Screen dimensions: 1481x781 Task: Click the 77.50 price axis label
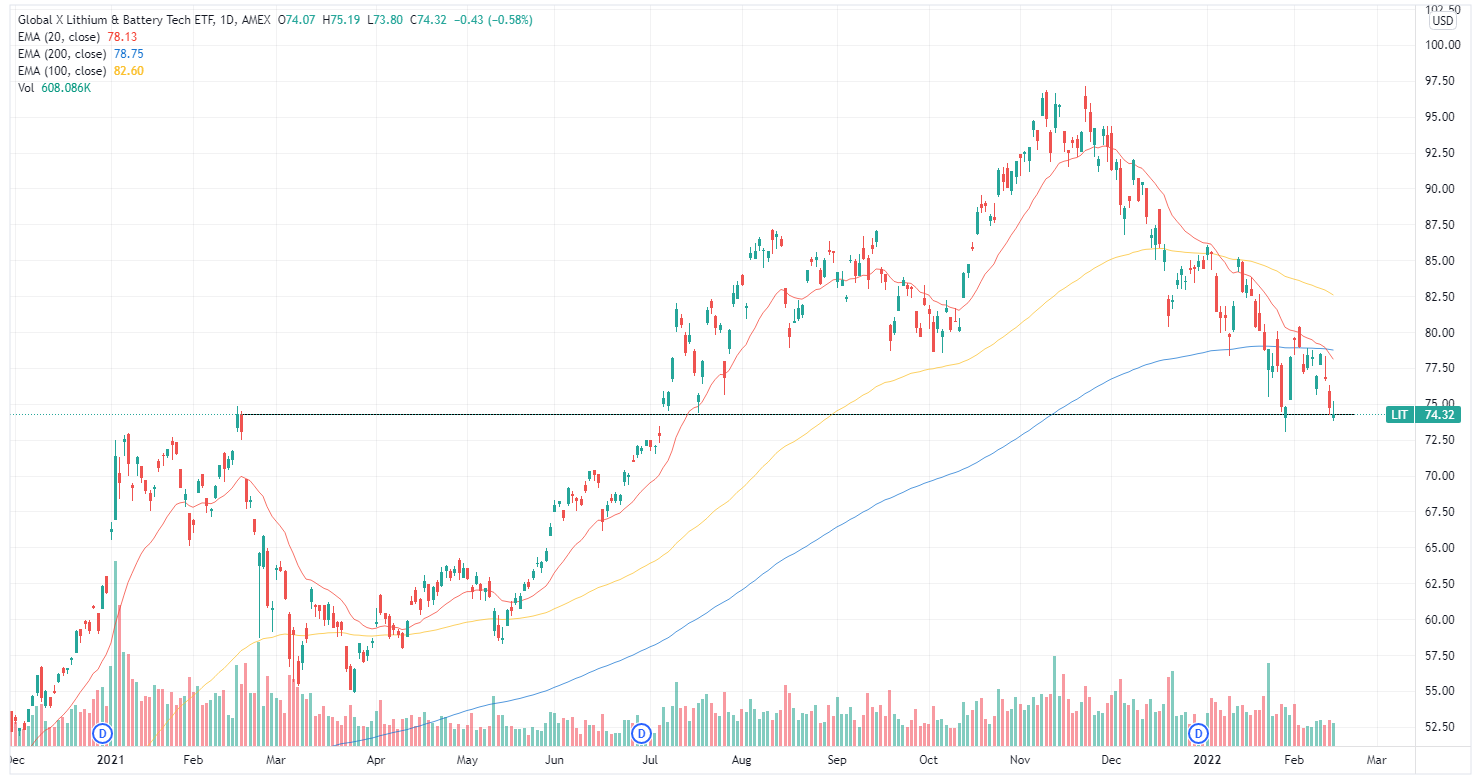tap(1441, 368)
